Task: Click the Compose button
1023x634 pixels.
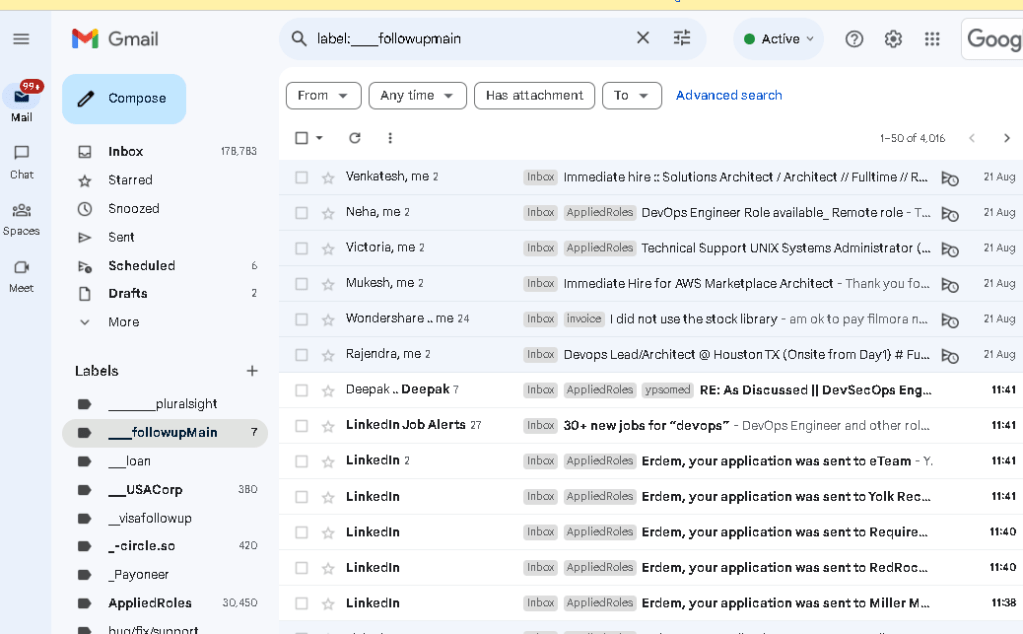Action: pos(124,98)
